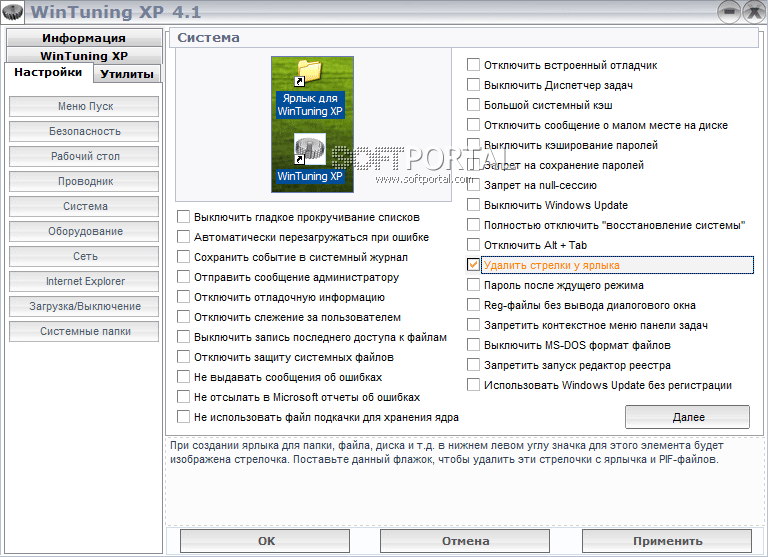Check Выключить Windows Update
The image size is (768, 557).
pyautogui.click(x=473, y=205)
